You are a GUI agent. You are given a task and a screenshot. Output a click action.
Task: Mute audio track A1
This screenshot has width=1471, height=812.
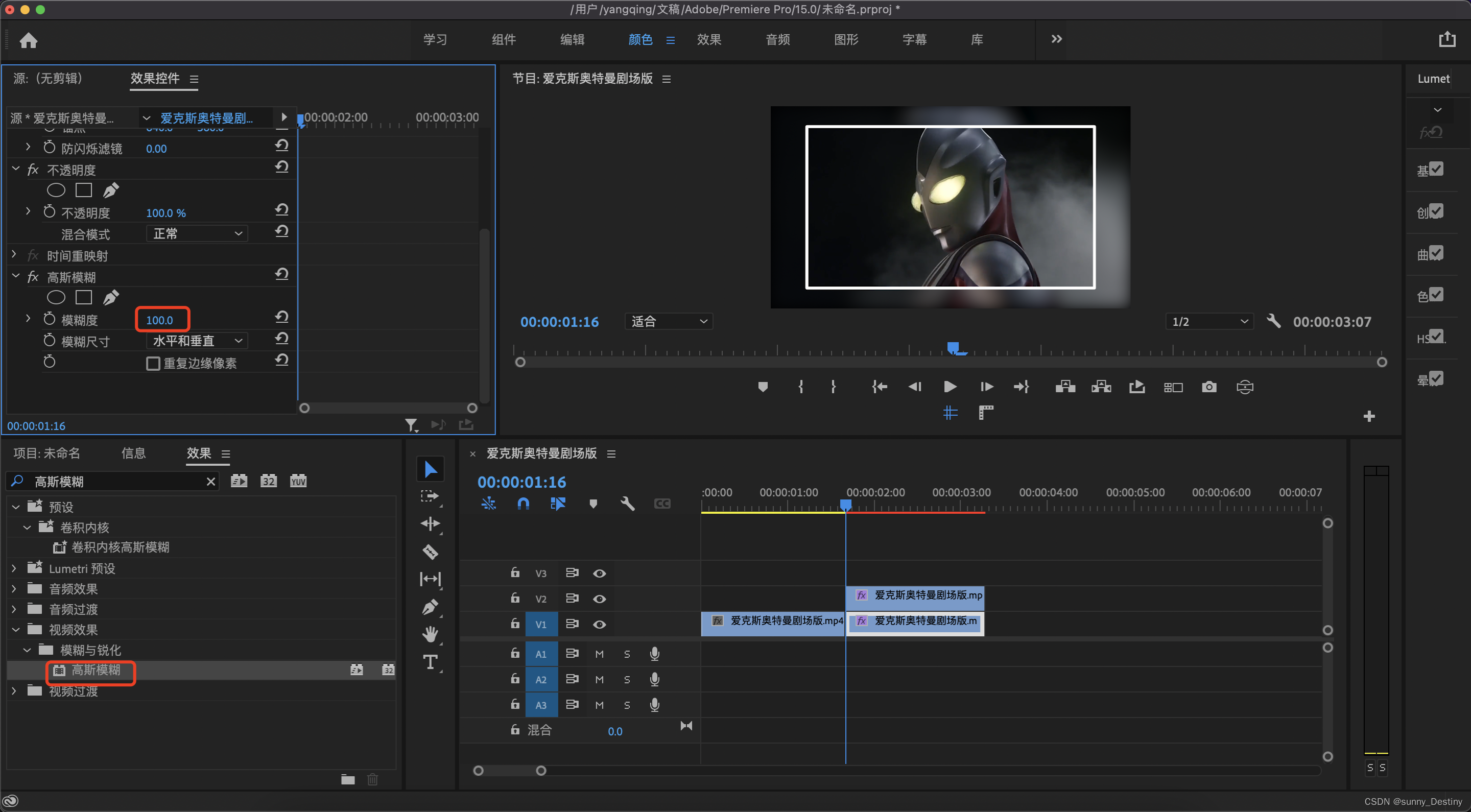(599, 654)
